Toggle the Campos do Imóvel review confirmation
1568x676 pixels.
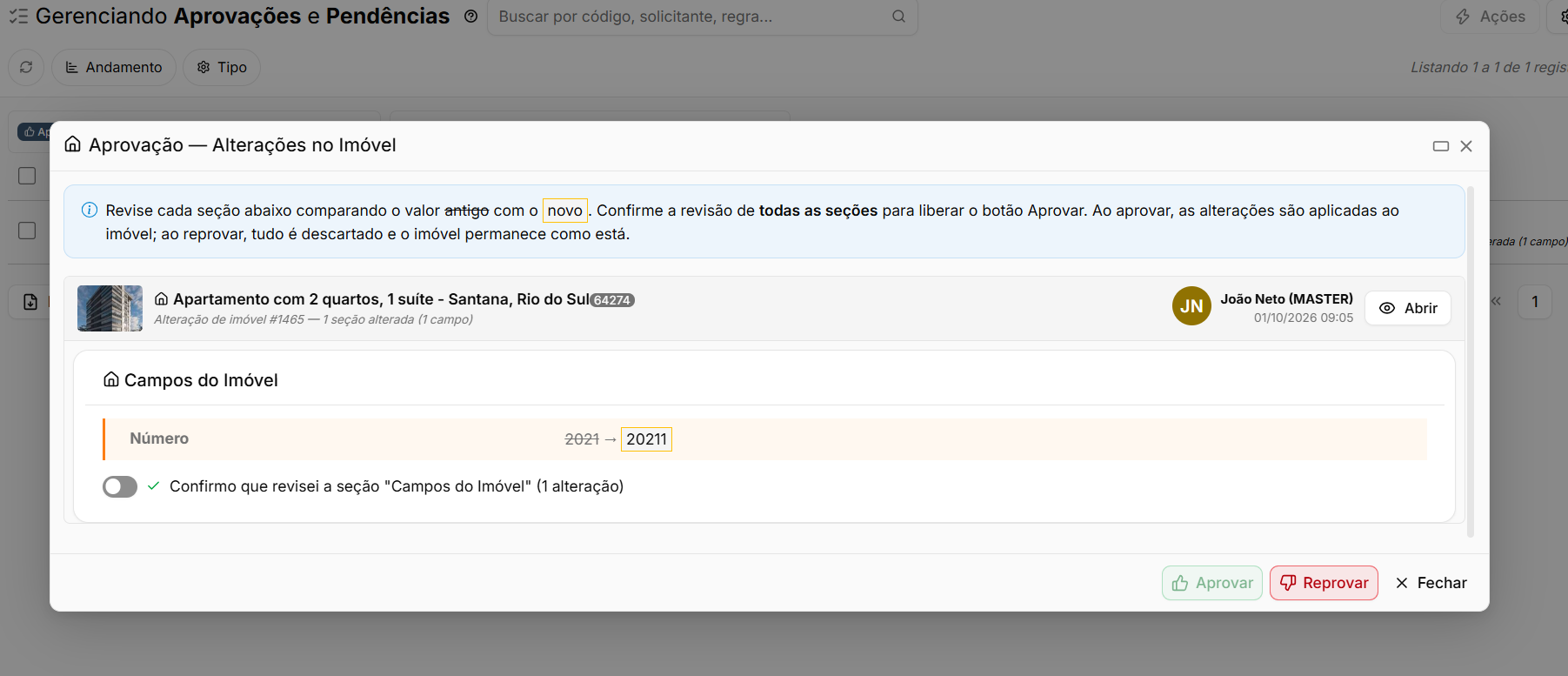pos(120,486)
